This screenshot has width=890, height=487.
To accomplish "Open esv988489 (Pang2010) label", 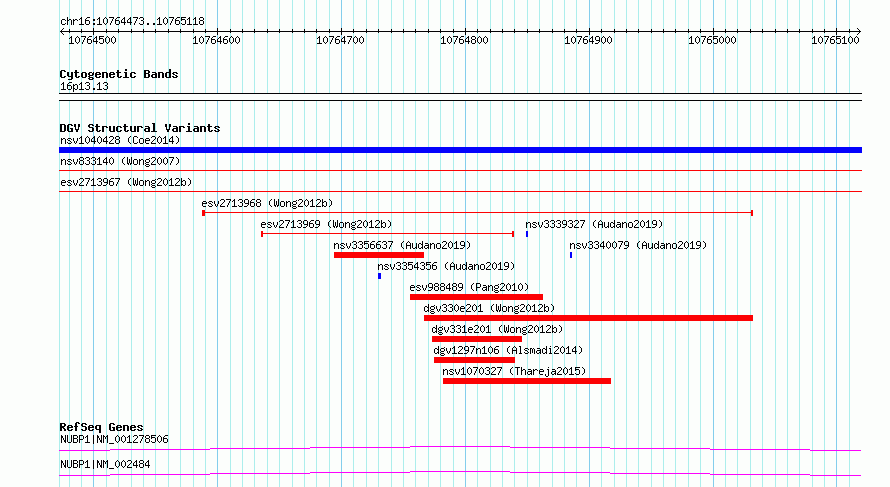I will pyautogui.click(x=469, y=287).
